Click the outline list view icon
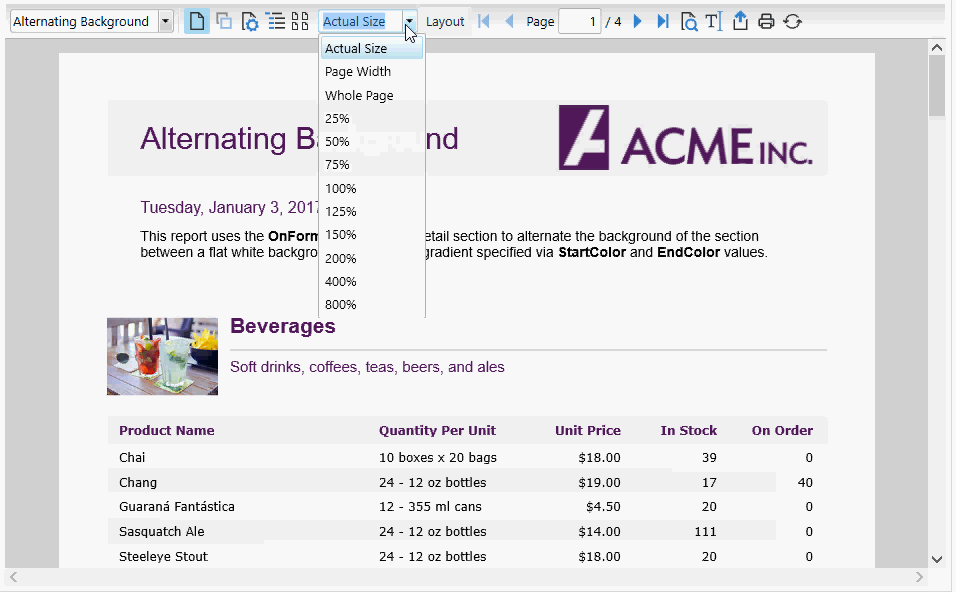 click(x=276, y=21)
